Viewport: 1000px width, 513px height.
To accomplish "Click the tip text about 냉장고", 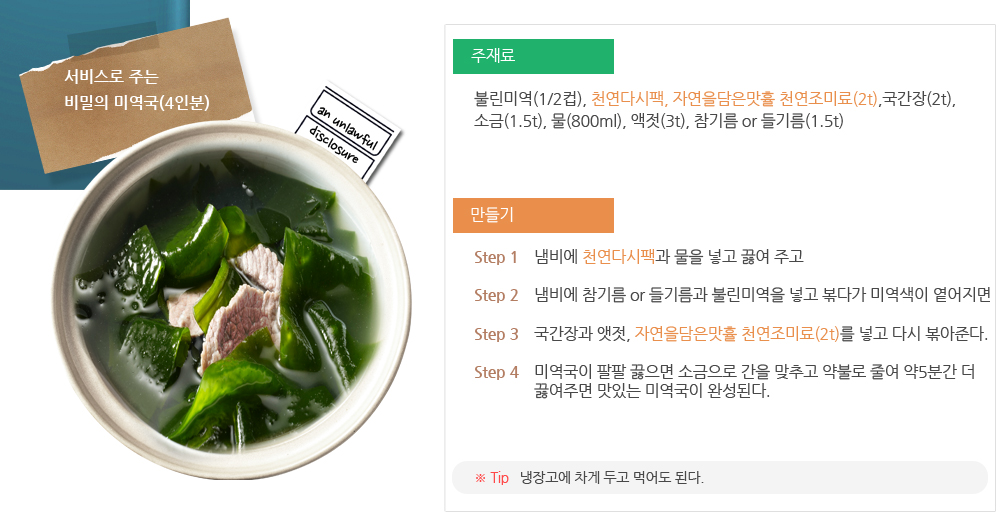I will click(x=612, y=478).
